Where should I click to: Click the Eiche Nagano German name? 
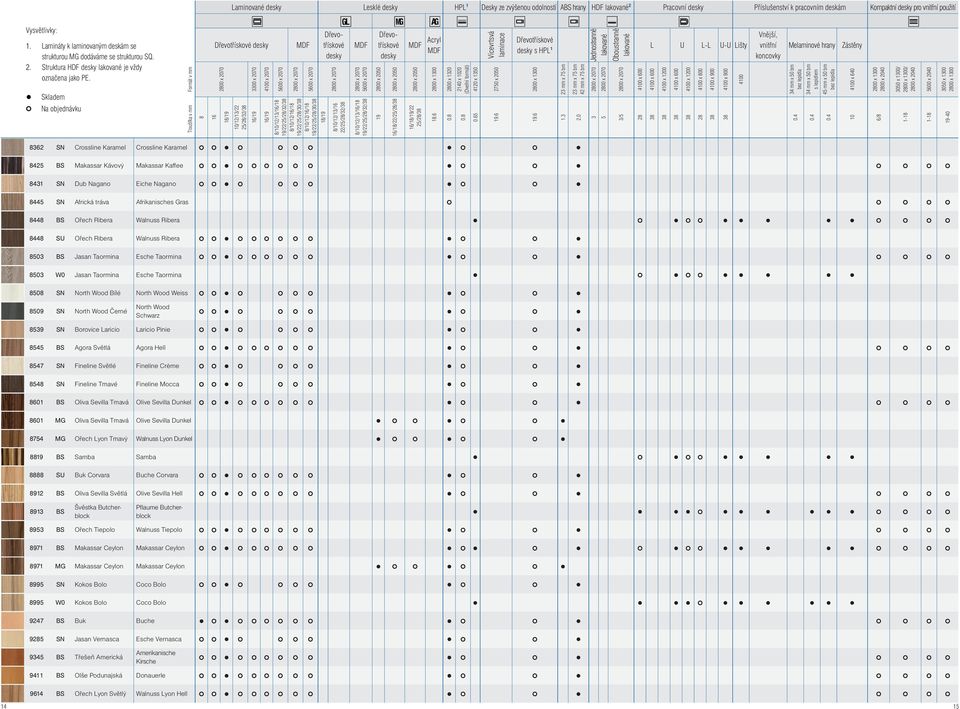[x=156, y=184]
